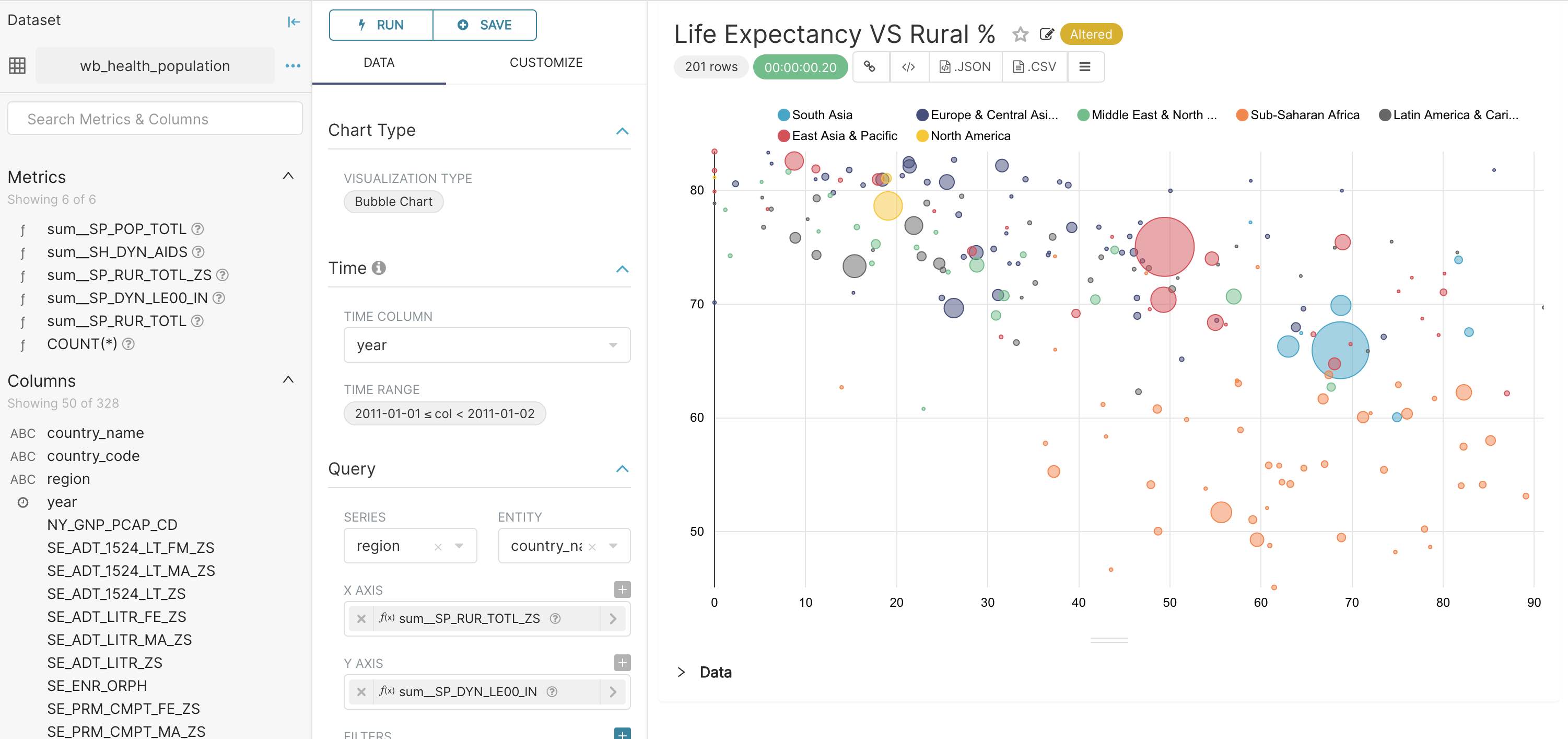Toggle North America legend series

964,136
